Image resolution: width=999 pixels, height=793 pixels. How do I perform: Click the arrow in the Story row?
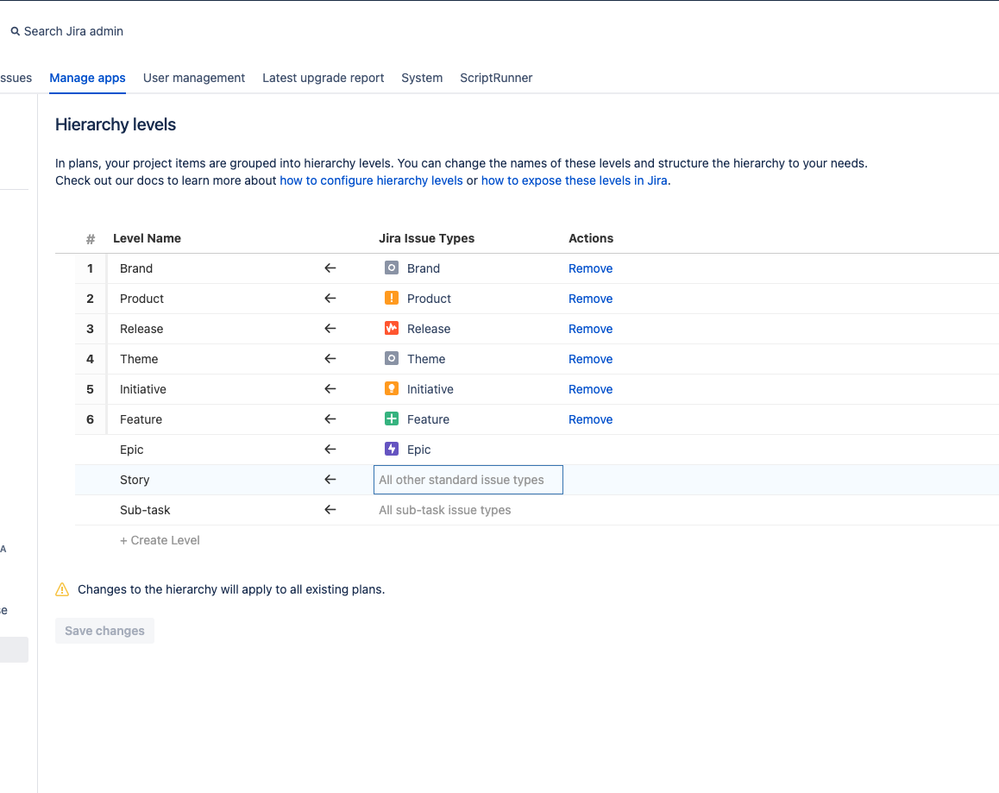(x=330, y=480)
